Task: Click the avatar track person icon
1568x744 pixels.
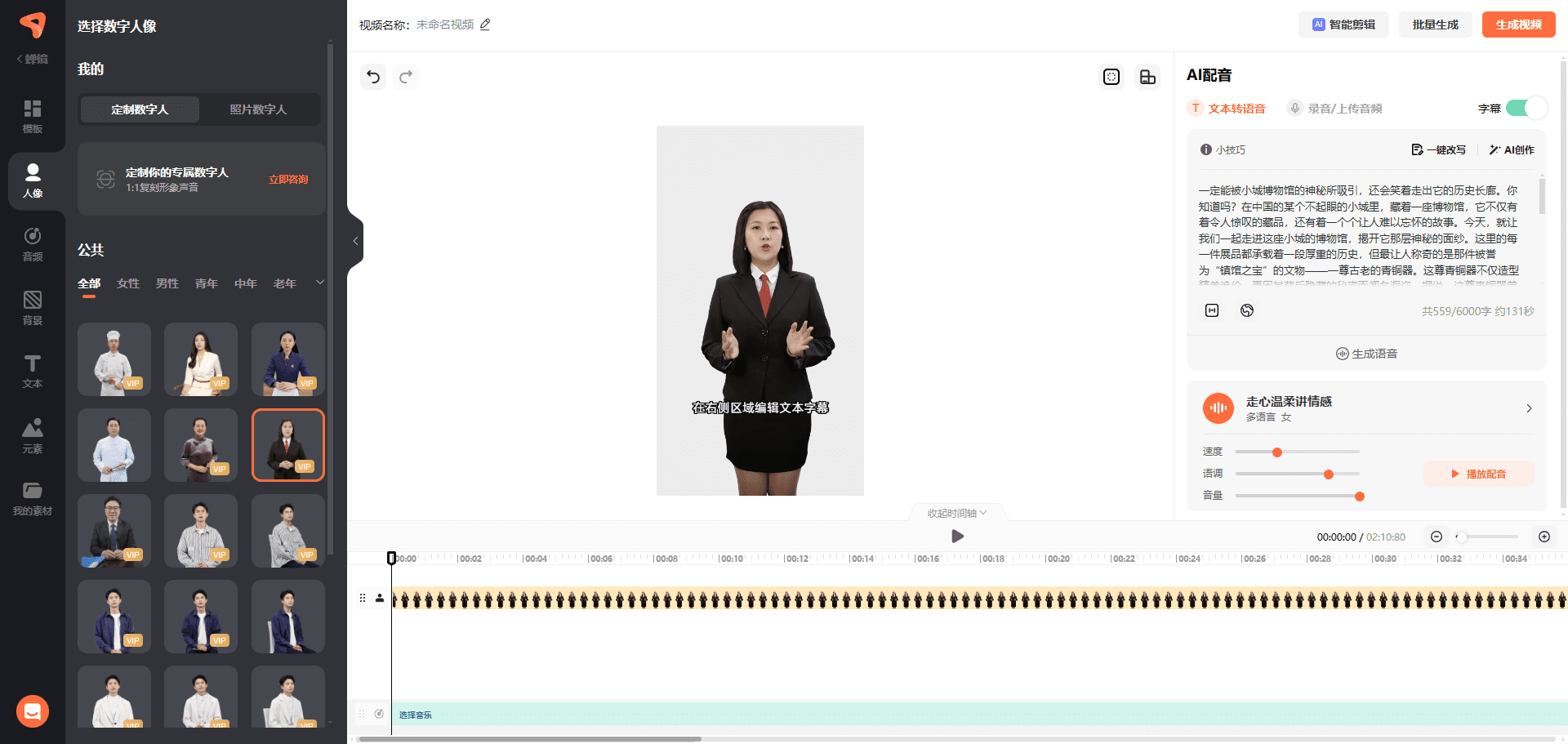Action: click(380, 598)
